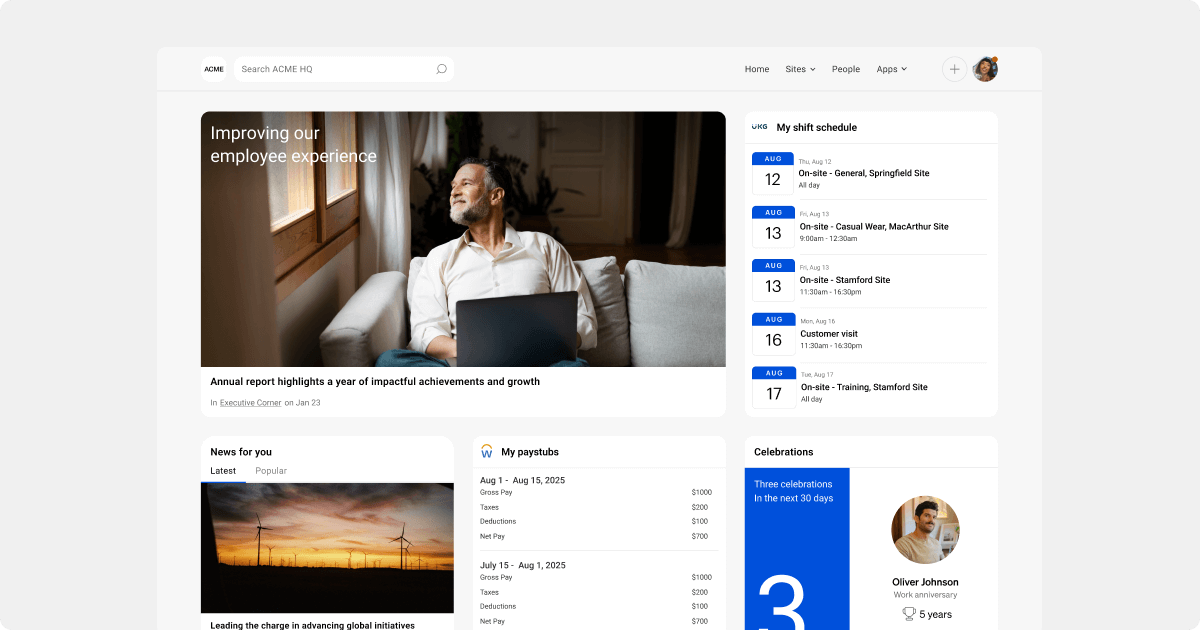The width and height of the screenshot is (1200, 630).
Task: Open the user profile avatar
Action: coord(985,69)
